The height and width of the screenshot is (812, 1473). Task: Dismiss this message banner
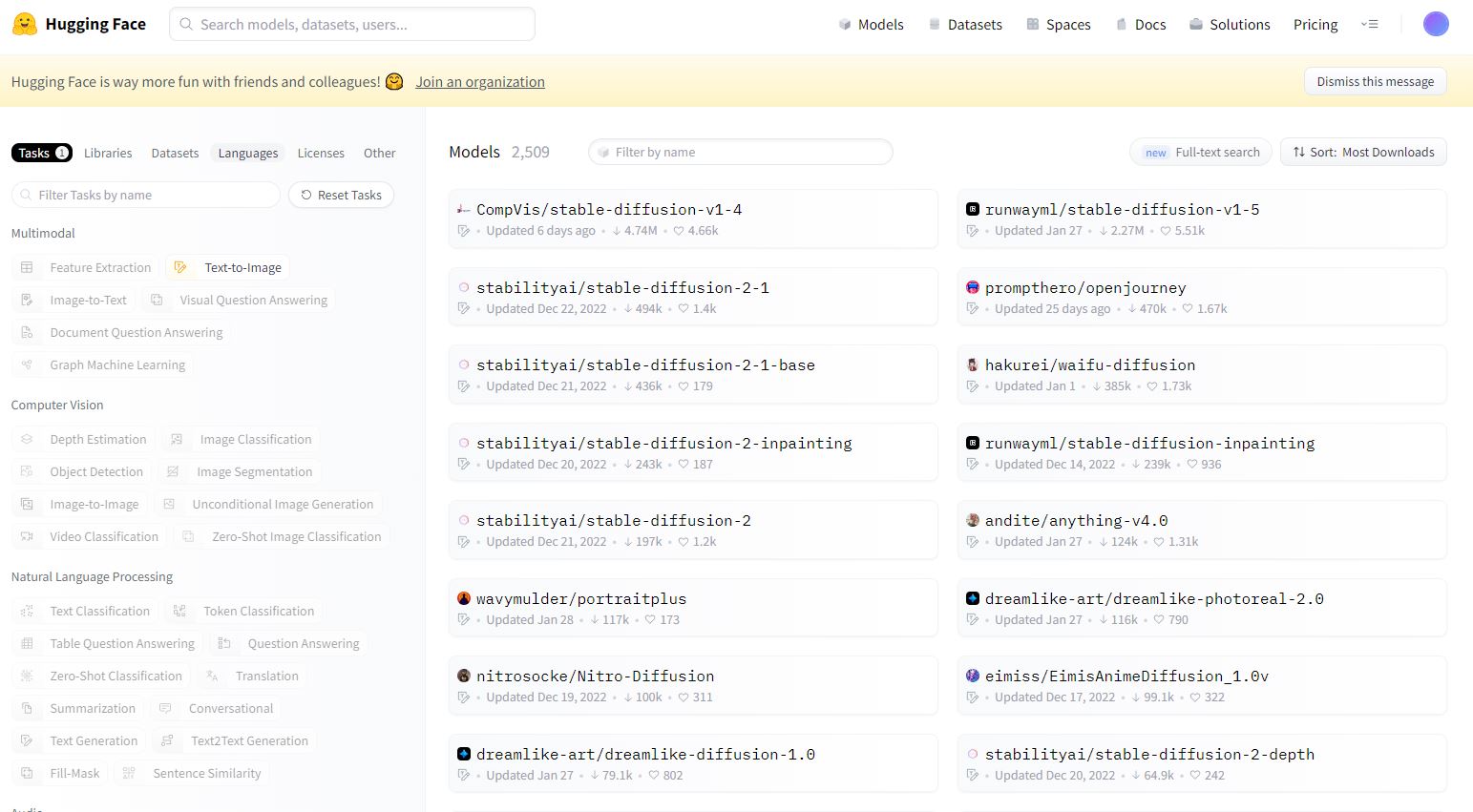pos(1376,81)
